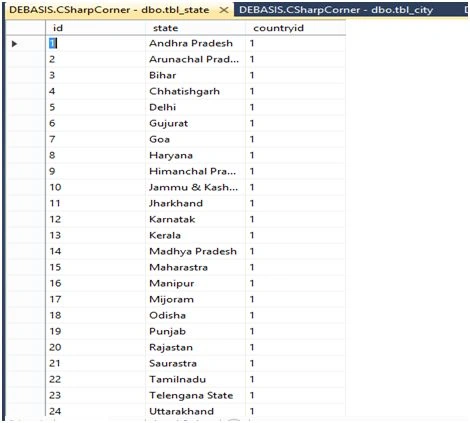Select the Uttarakhand cell
470x423 pixels.
click(x=195, y=410)
